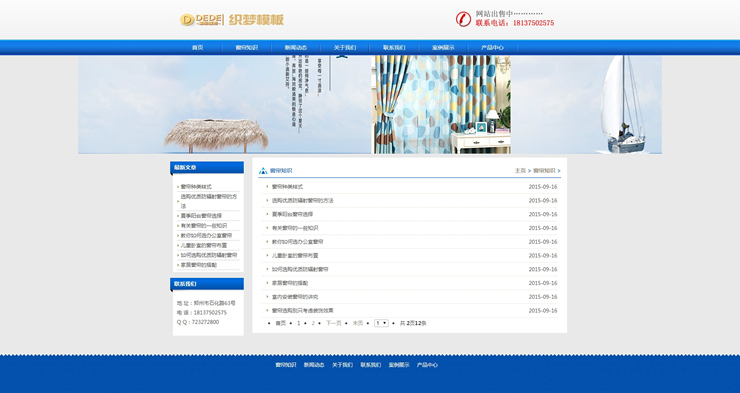Go to 关于我们 in the navigation bar
Screen dimensions: 740x393
(x=345, y=48)
